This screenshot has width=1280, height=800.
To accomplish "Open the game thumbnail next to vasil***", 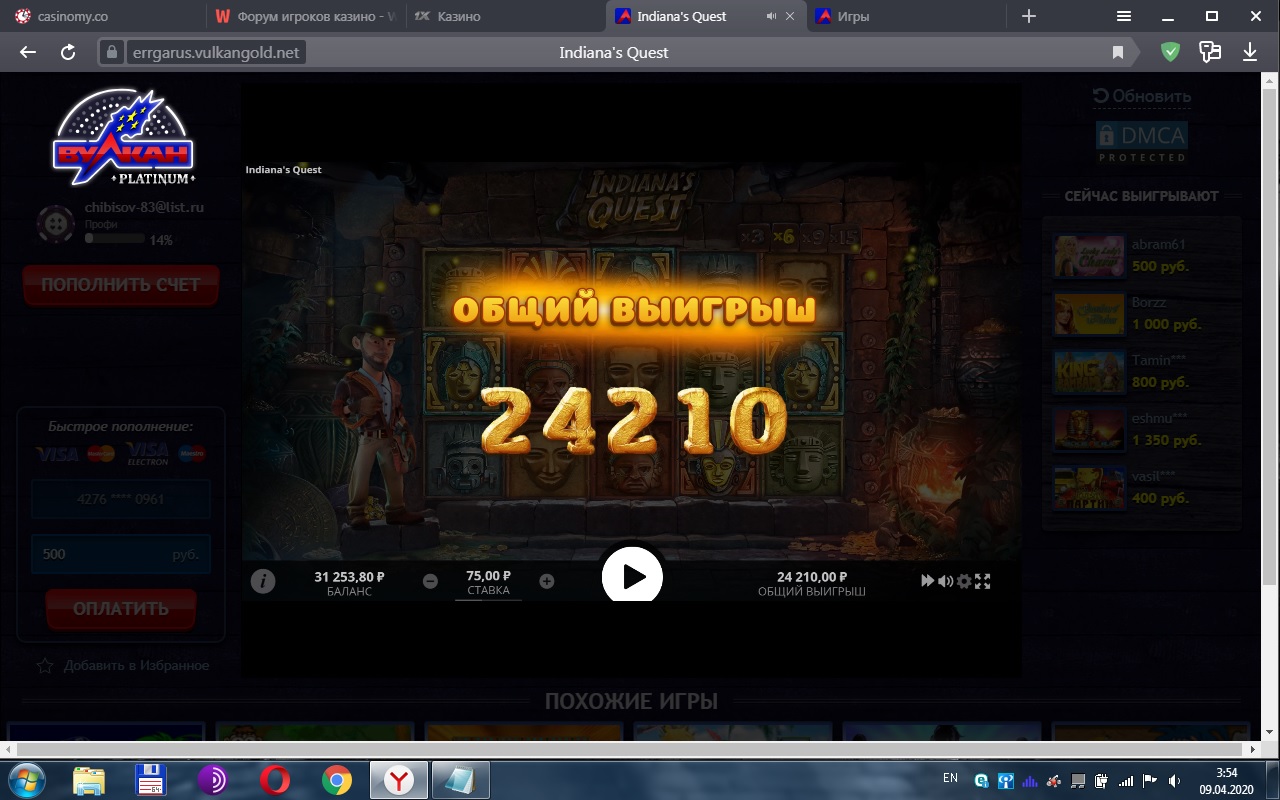I will click(x=1089, y=488).
